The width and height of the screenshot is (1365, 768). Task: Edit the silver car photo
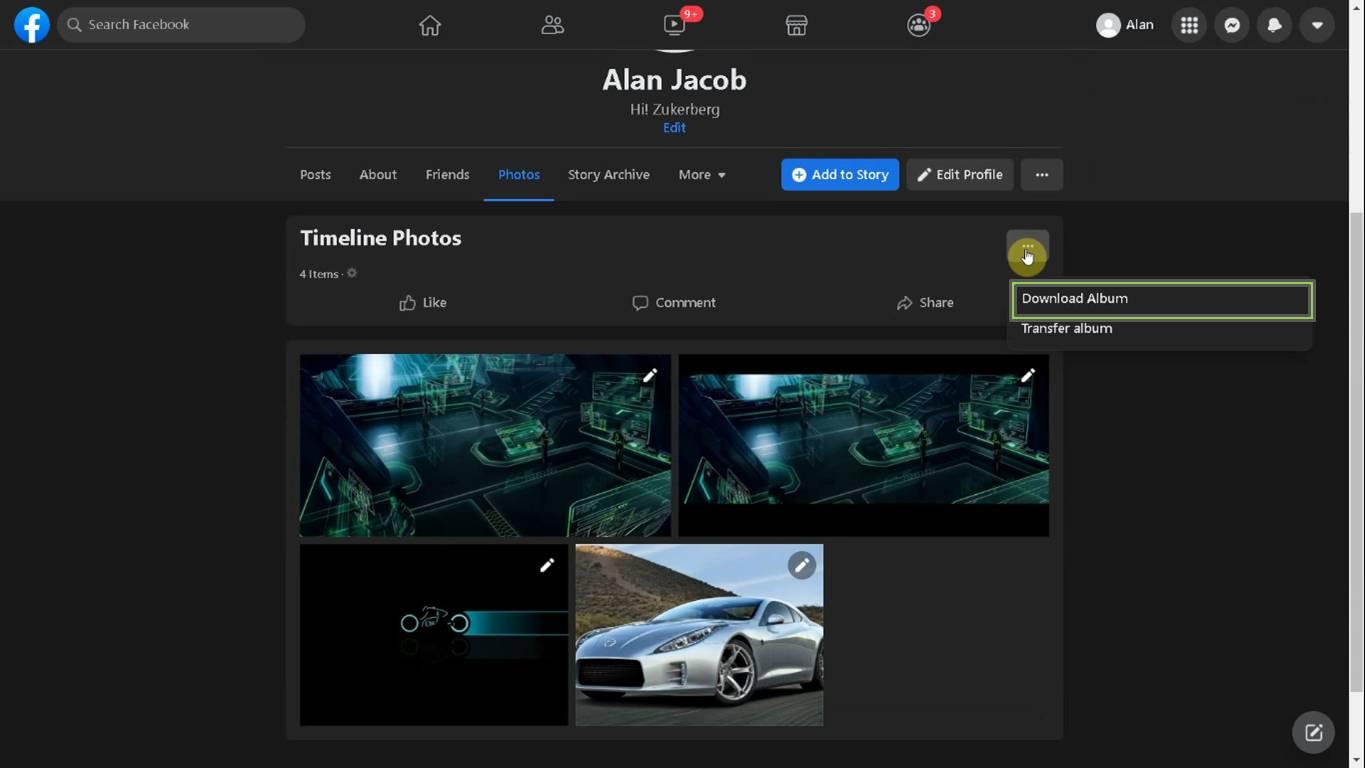(x=802, y=566)
